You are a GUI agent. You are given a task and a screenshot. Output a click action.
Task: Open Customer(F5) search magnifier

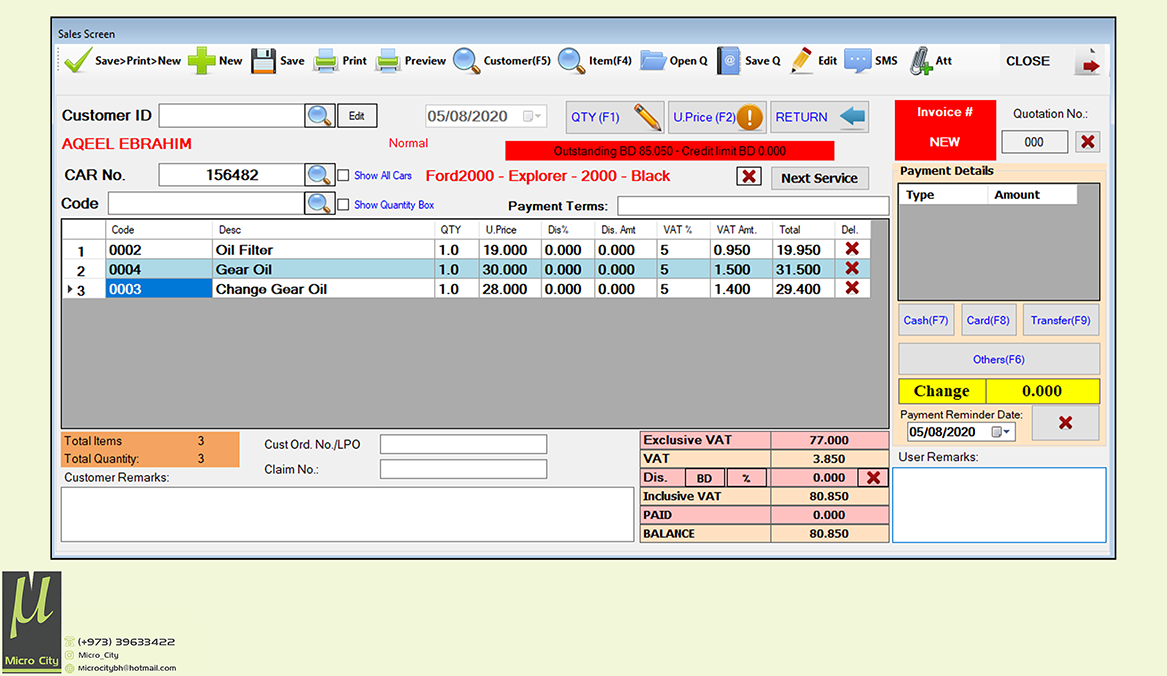click(466, 60)
